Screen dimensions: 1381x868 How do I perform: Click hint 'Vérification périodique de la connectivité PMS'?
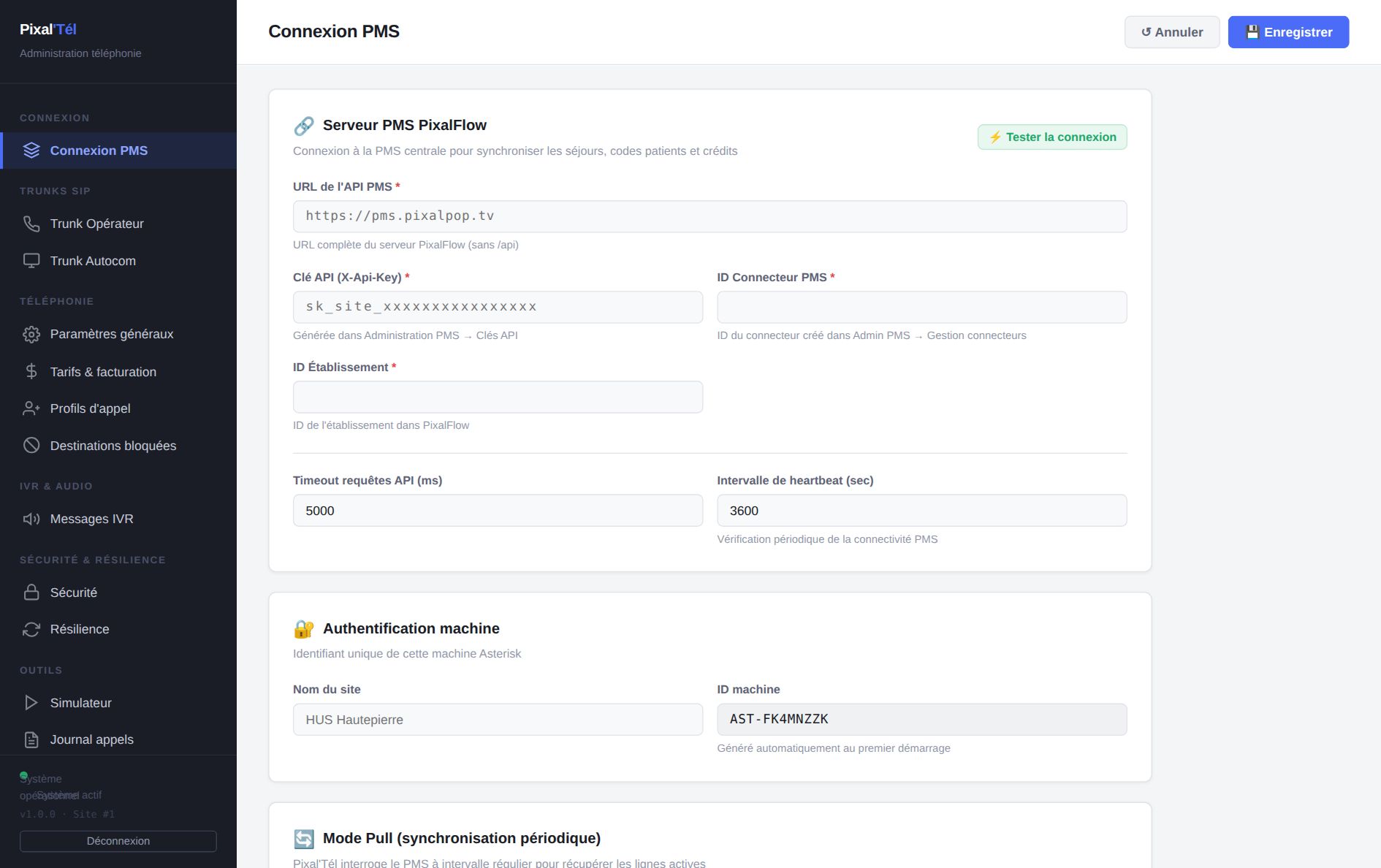point(827,539)
